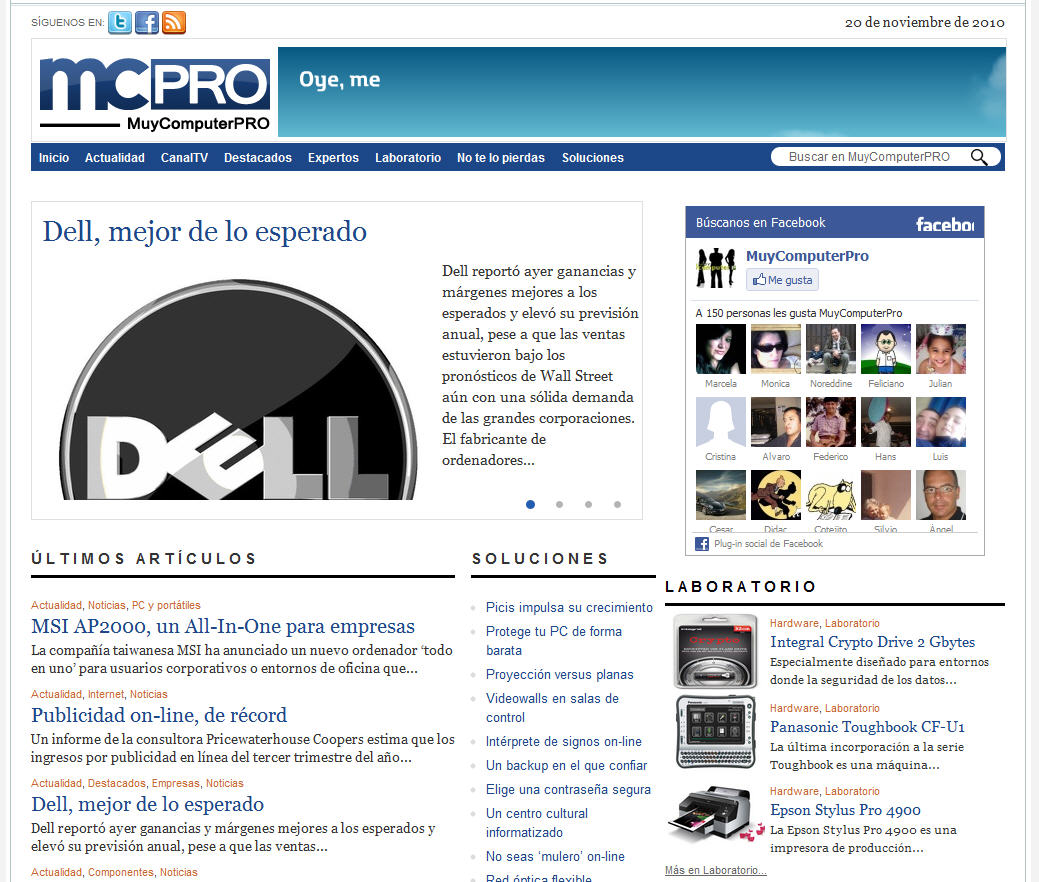Open No te lo pierdas menu
1039x882 pixels.
click(501, 158)
